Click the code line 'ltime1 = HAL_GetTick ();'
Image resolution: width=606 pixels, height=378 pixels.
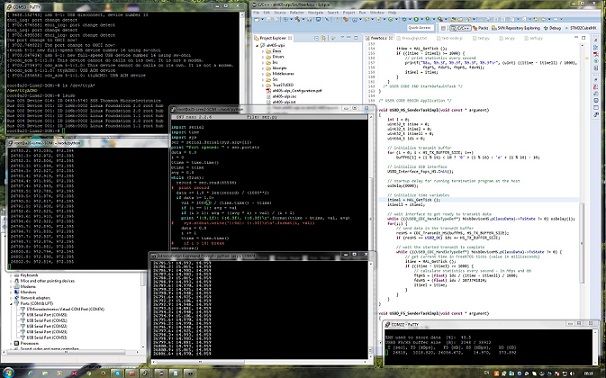click(414, 200)
